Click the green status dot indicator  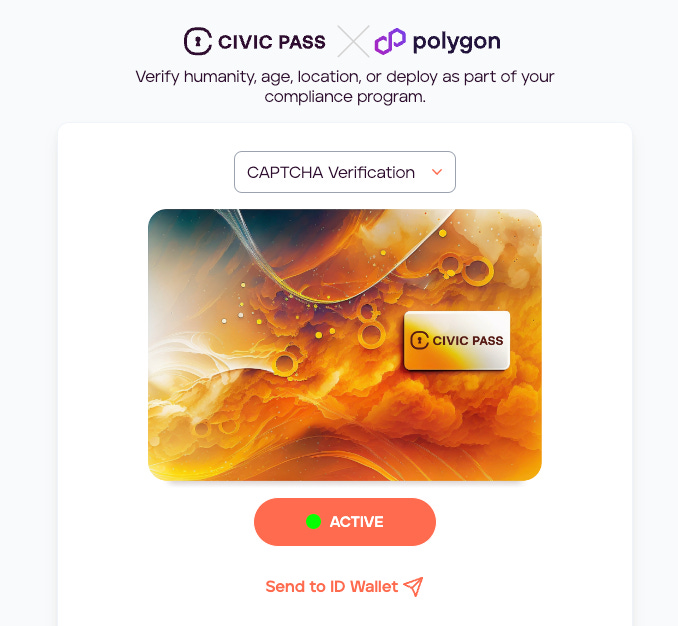click(313, 522)
